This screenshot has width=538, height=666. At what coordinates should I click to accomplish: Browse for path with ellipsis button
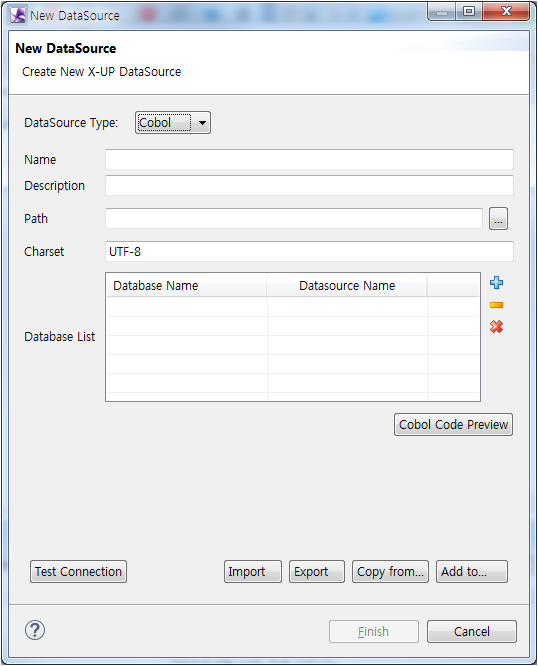tap(498, 219)
